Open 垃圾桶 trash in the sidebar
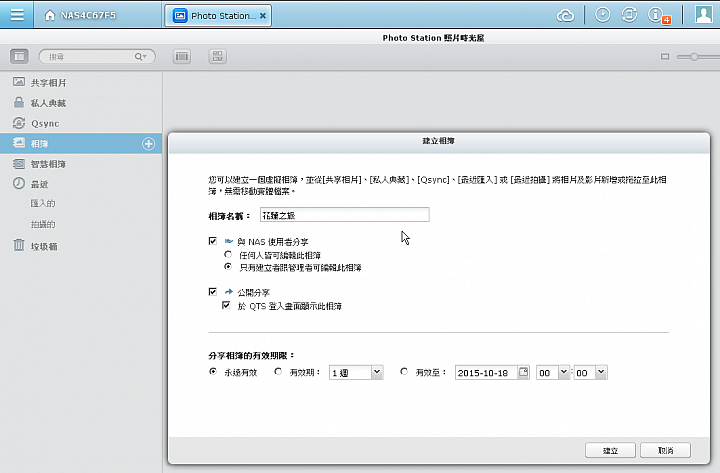Screen dimensions: 720x473 coord(81,246)
